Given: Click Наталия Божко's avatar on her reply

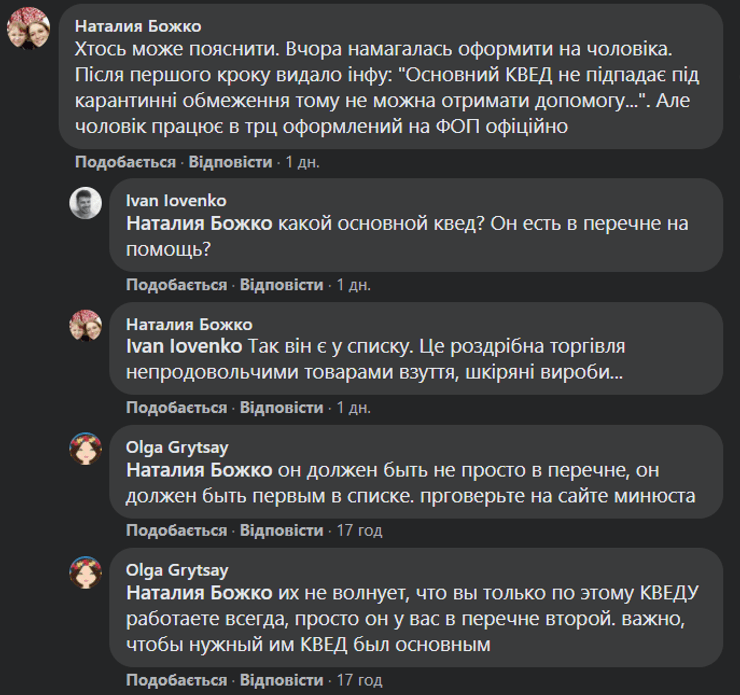Looking at the screenshot, I should [85, 327].
